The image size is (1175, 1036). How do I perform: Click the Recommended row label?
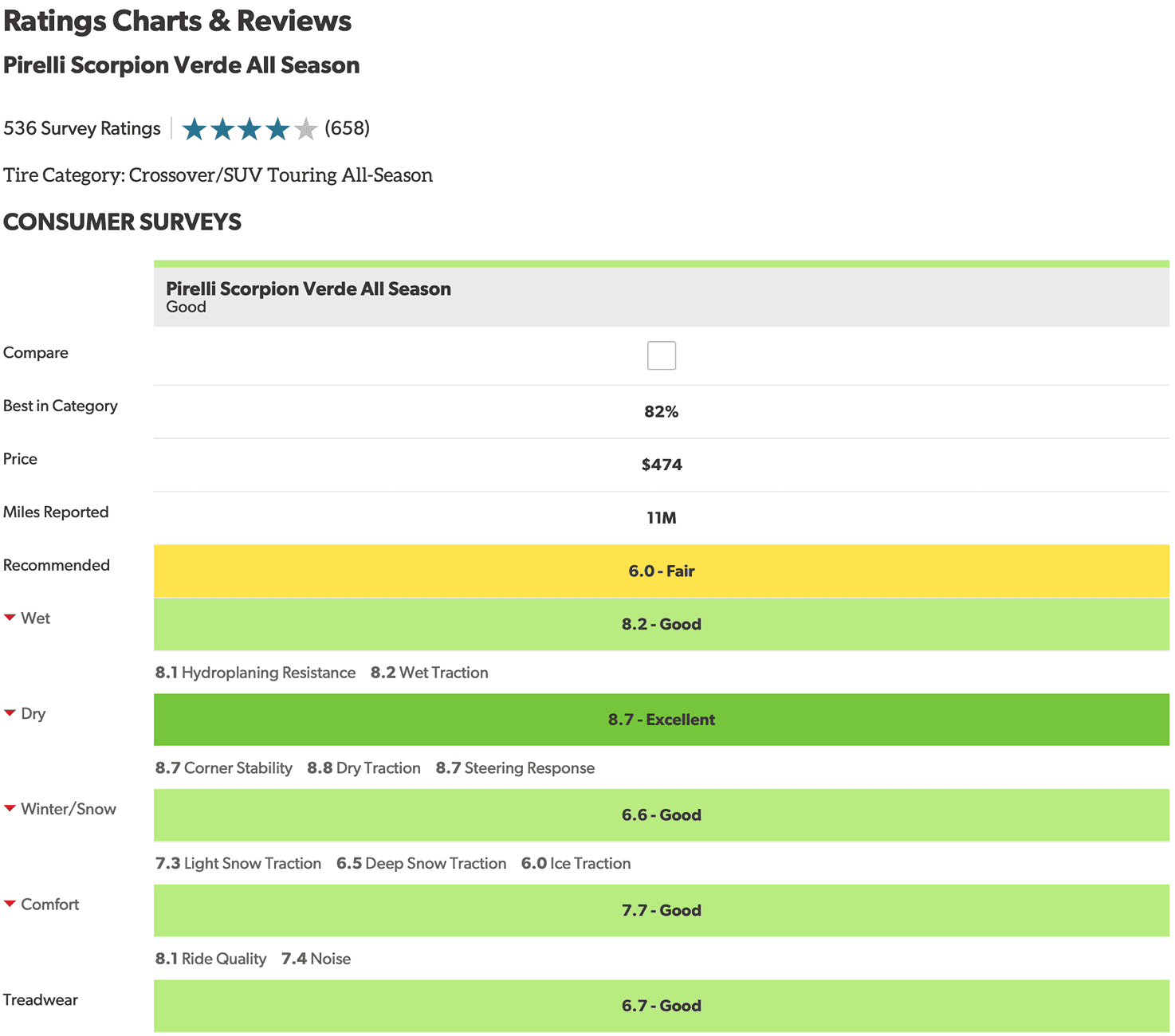tap(57, 565)
